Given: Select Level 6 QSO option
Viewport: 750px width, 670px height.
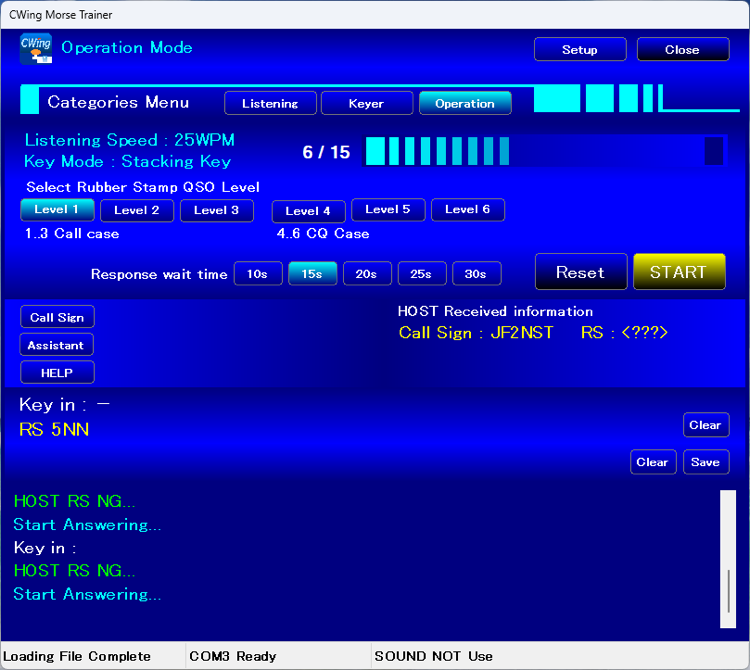Looking at the screenshot, I should 467,210.
